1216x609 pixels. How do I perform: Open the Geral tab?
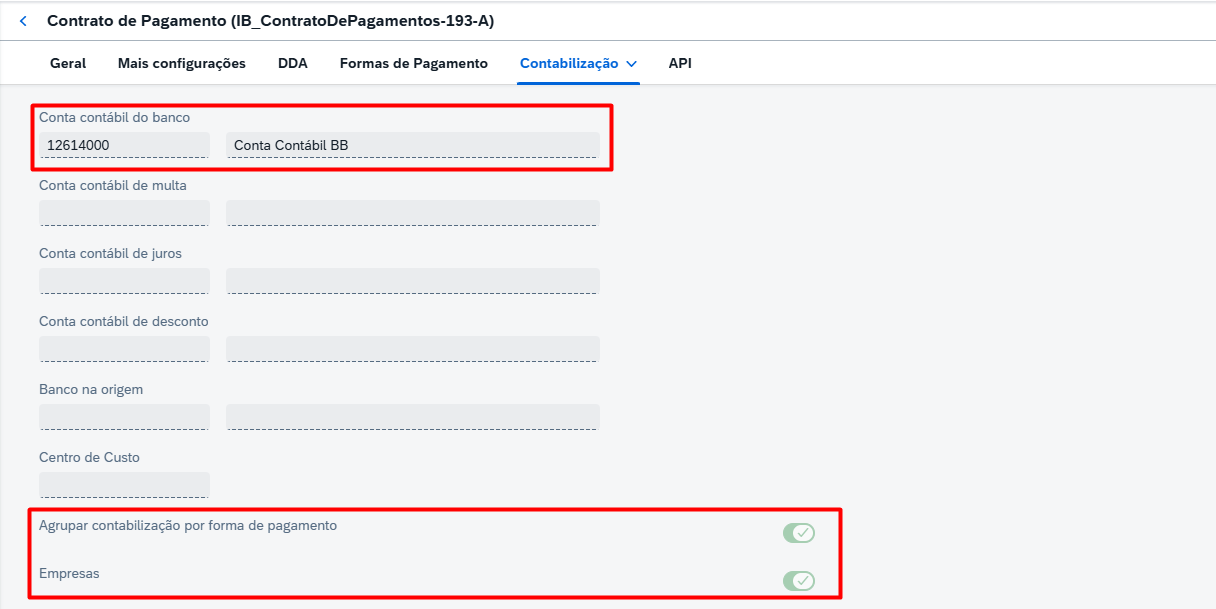pos(68,63)
